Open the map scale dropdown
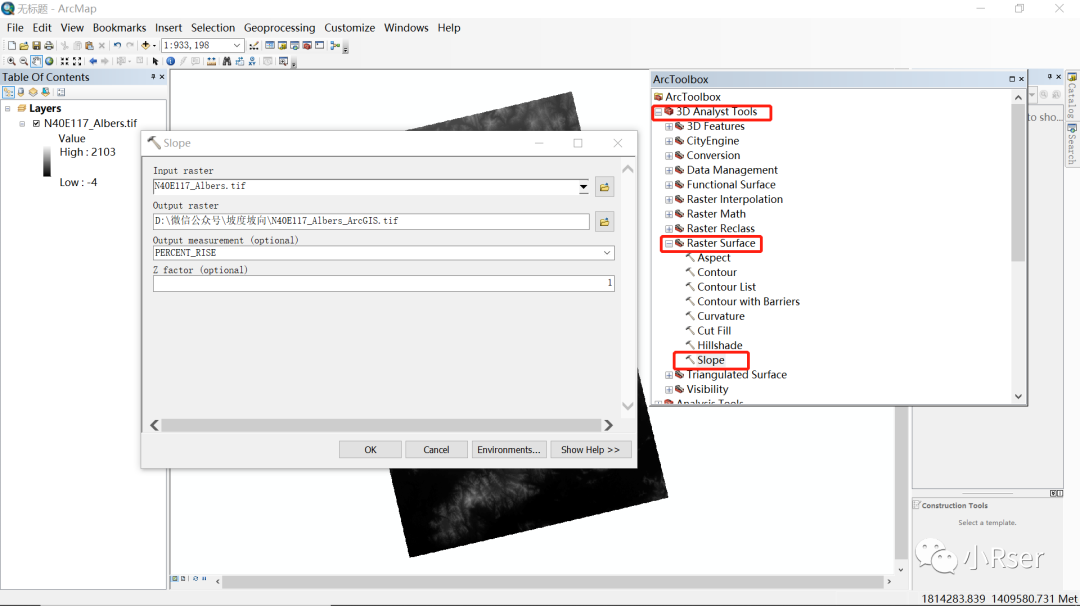Viewport: 1080px width, 606px height. click(x=236, y=45)
